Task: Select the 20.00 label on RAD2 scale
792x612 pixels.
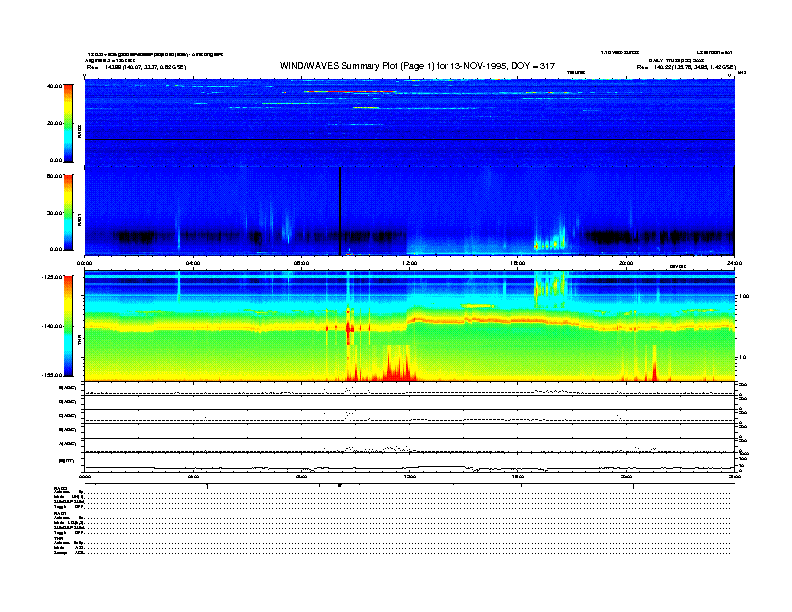Action: pos(54,123)
